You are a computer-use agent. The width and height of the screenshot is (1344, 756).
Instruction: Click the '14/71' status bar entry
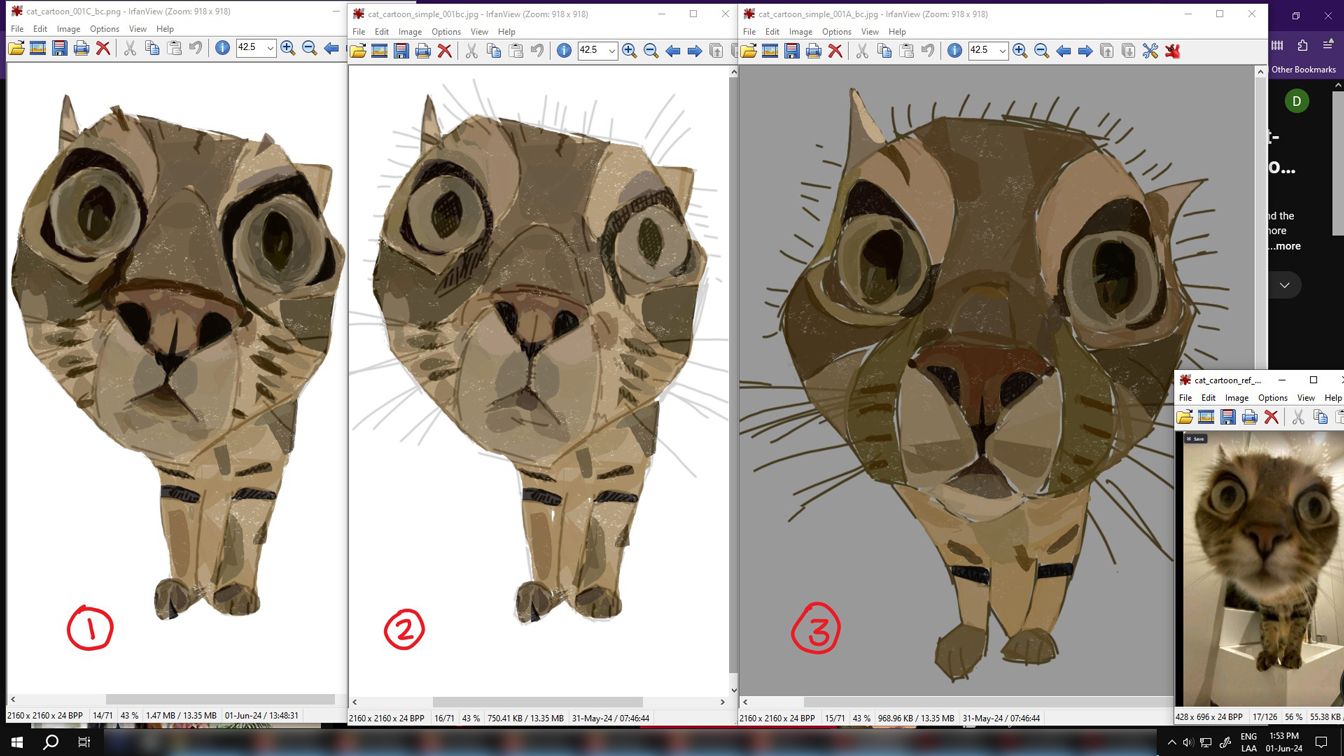pyautogui.click(x=101, y=716)
